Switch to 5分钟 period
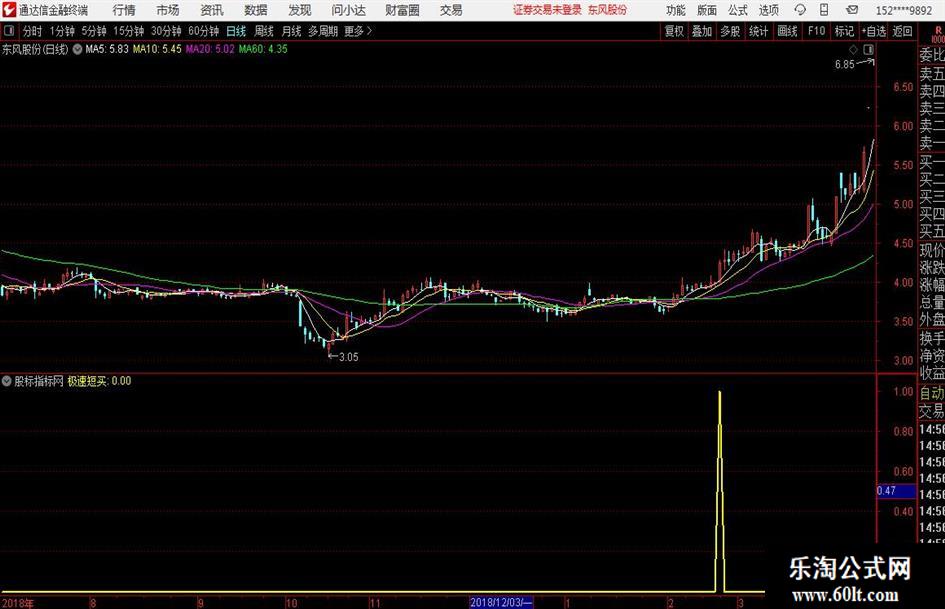 [x=94, y=31]
